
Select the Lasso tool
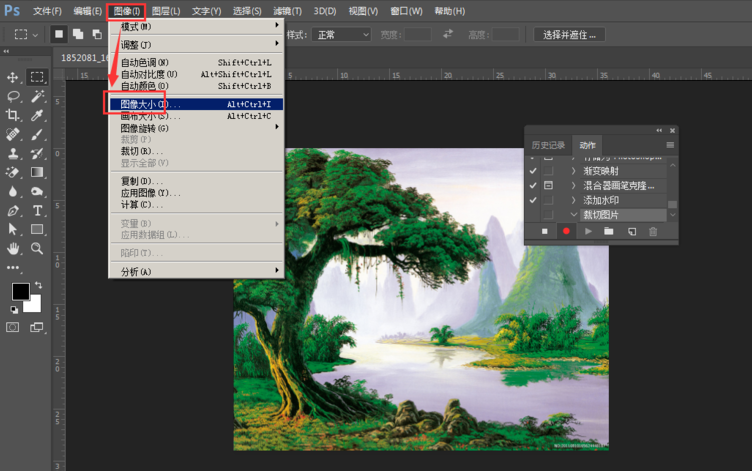(x=13, y=96)
